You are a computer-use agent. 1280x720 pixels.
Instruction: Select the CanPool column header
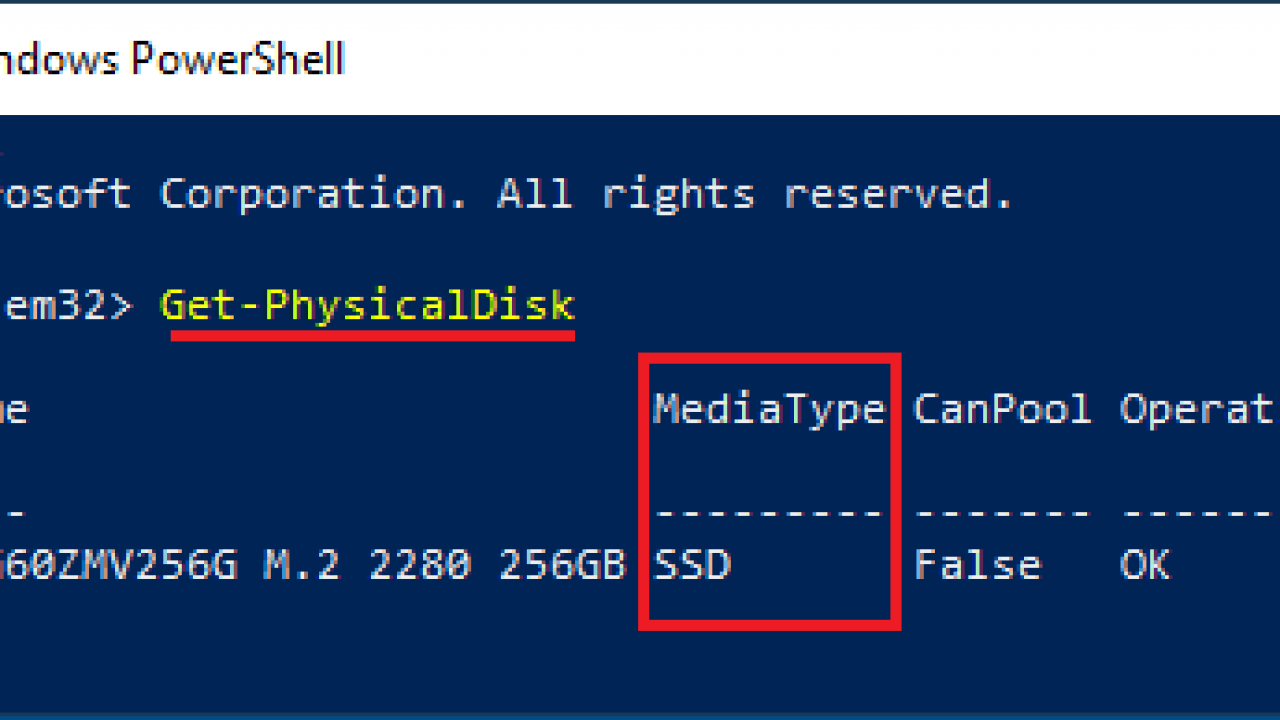click(1002, 409)
